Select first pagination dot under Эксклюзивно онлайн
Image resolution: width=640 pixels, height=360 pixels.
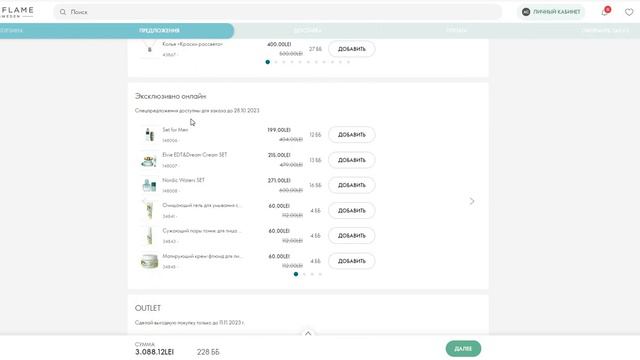[296, 274]
